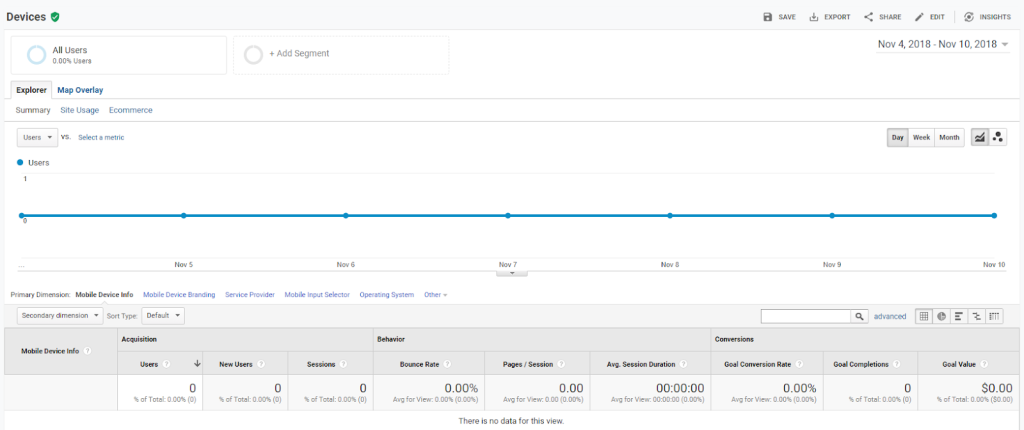Select pivot table view icon
This screenshot has width=1024, height=430.
click(995, 316)
